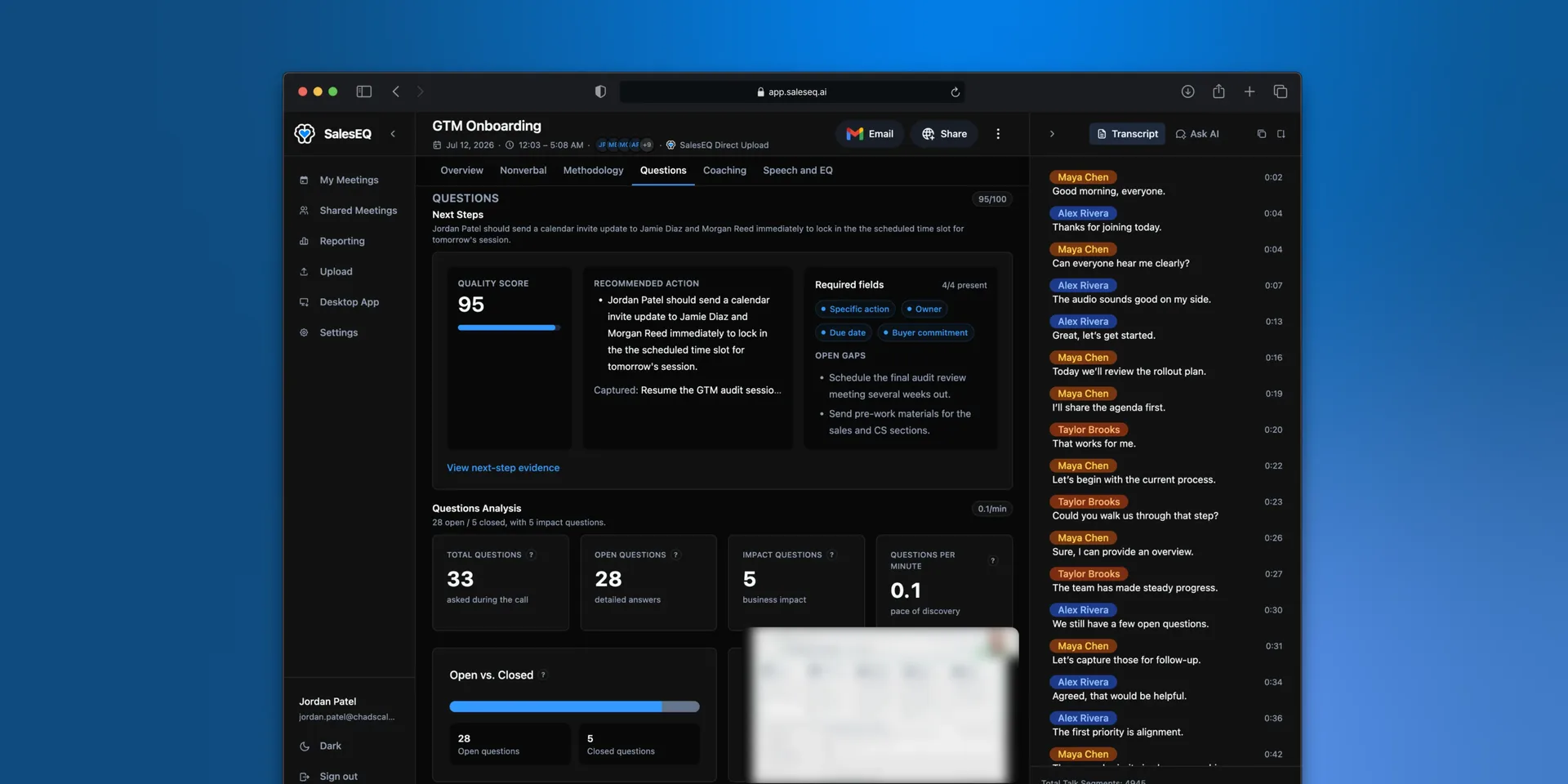Click the 0.1/min rate badge
1568x784 pixels.
(x=992, y=509)
